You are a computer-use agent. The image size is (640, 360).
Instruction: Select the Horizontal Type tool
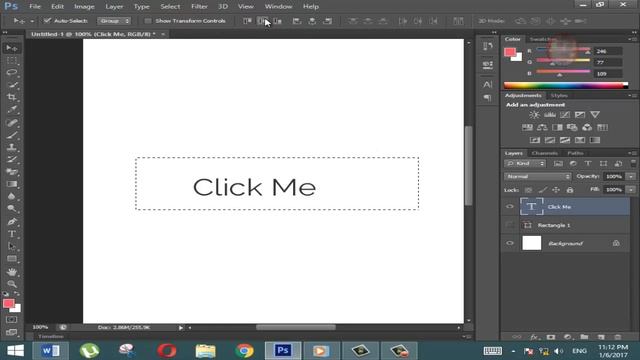click(11, 234)
